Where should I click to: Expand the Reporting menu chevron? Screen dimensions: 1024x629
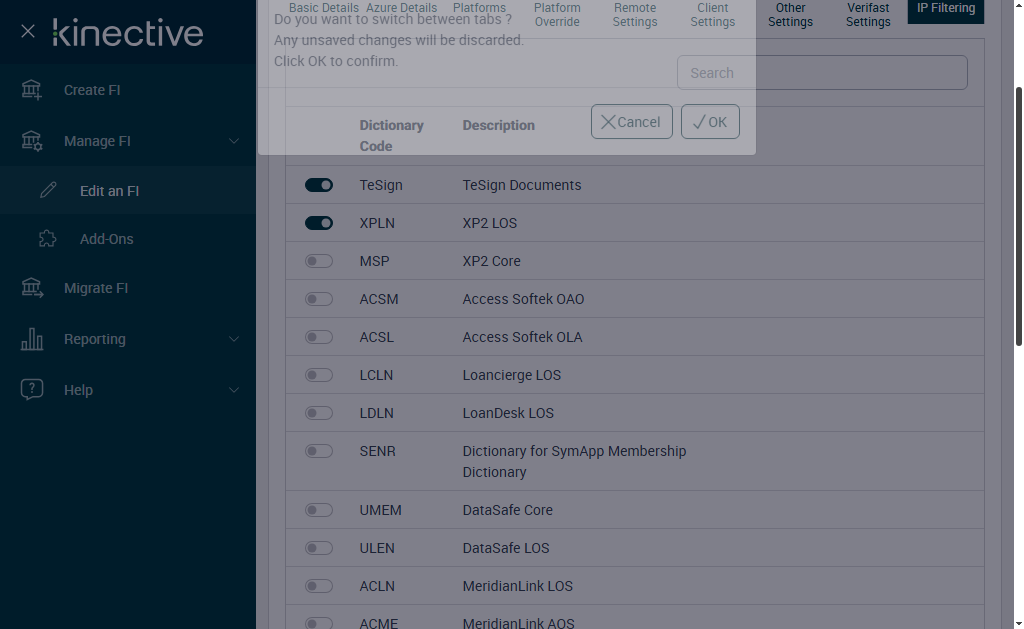pos(233,339)
